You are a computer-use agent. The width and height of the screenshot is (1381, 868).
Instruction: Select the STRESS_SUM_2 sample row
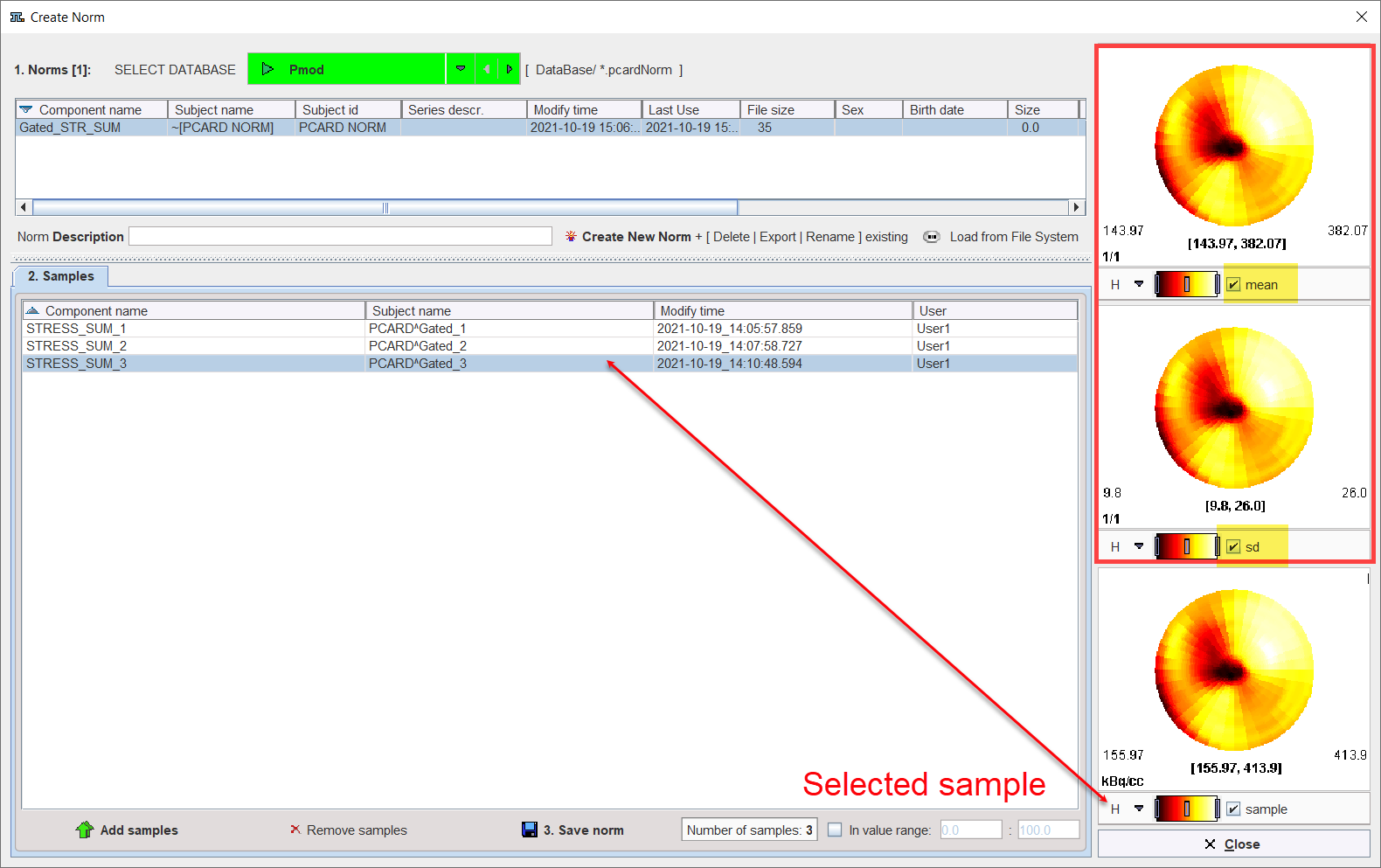point(550,346)
